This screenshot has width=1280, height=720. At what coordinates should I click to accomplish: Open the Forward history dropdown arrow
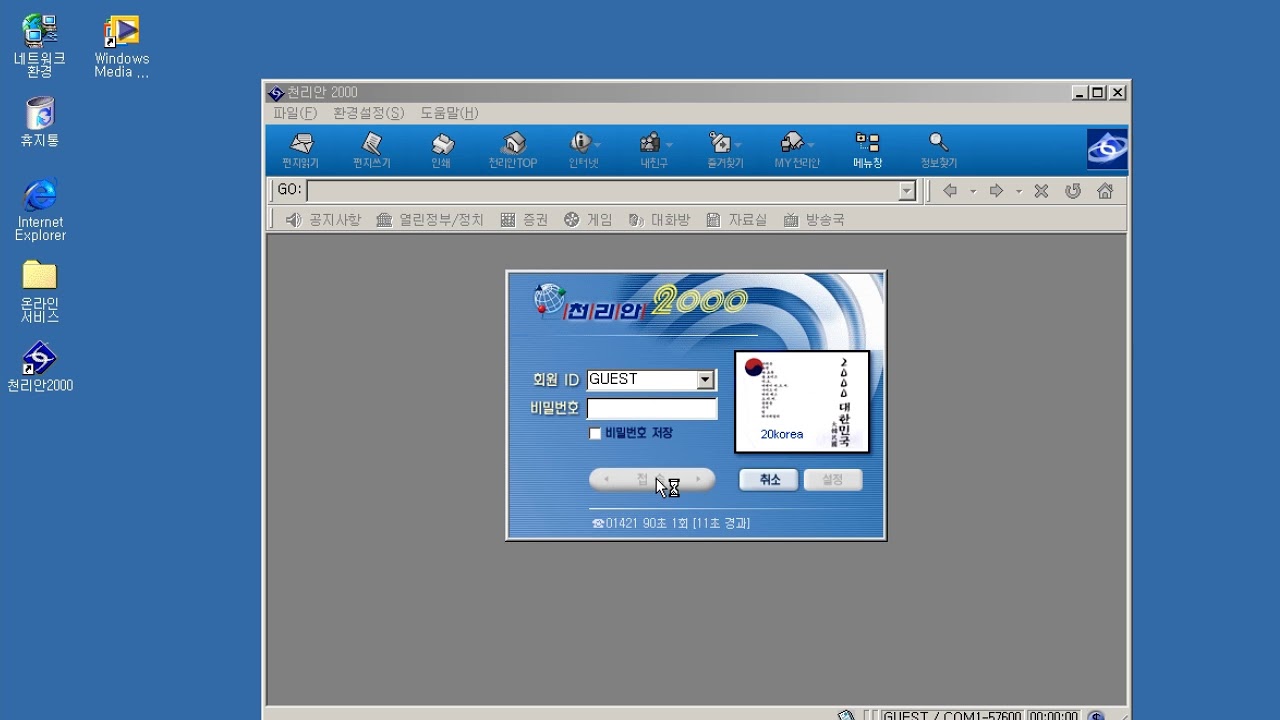1018,191
